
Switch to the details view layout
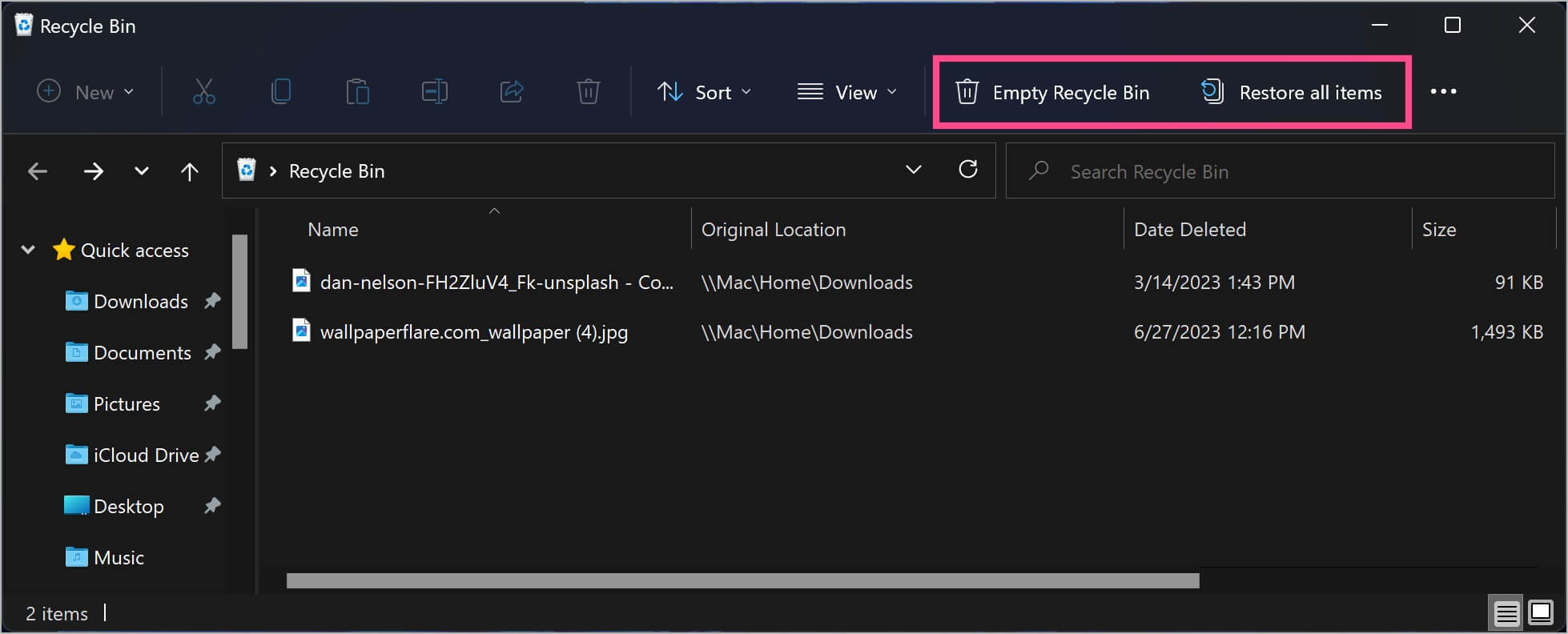pos(1506,613)
